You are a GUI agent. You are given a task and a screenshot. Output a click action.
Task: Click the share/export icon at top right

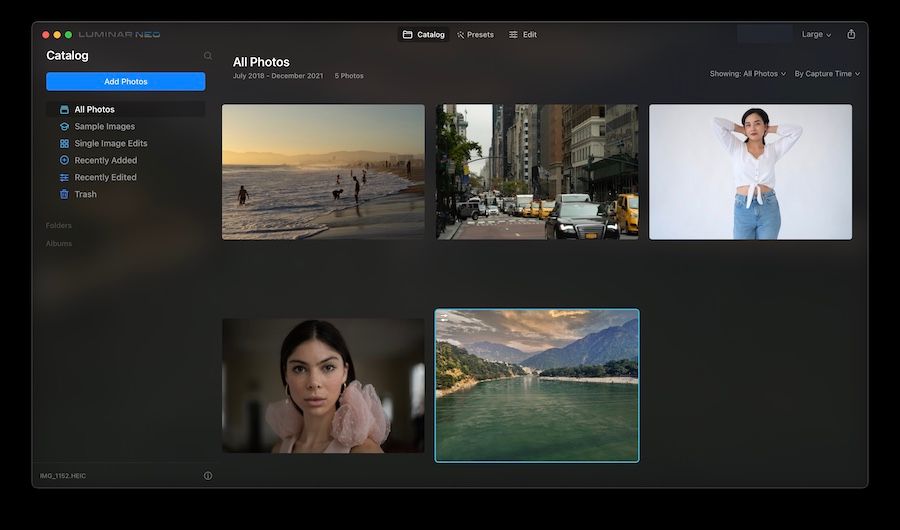click(851, 34)
